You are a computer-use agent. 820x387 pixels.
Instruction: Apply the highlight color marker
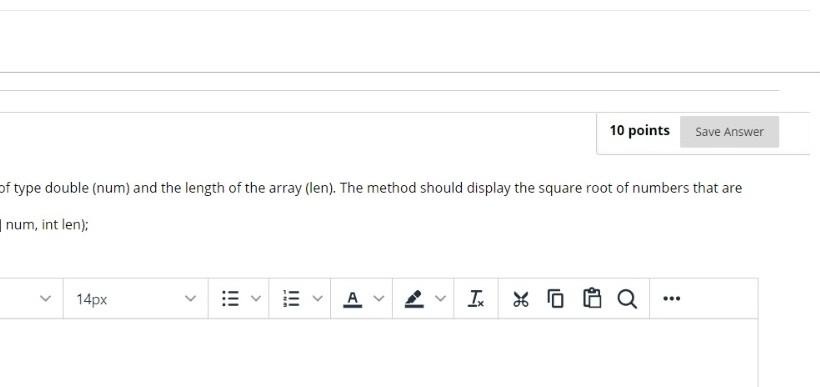tap(414, 299)
